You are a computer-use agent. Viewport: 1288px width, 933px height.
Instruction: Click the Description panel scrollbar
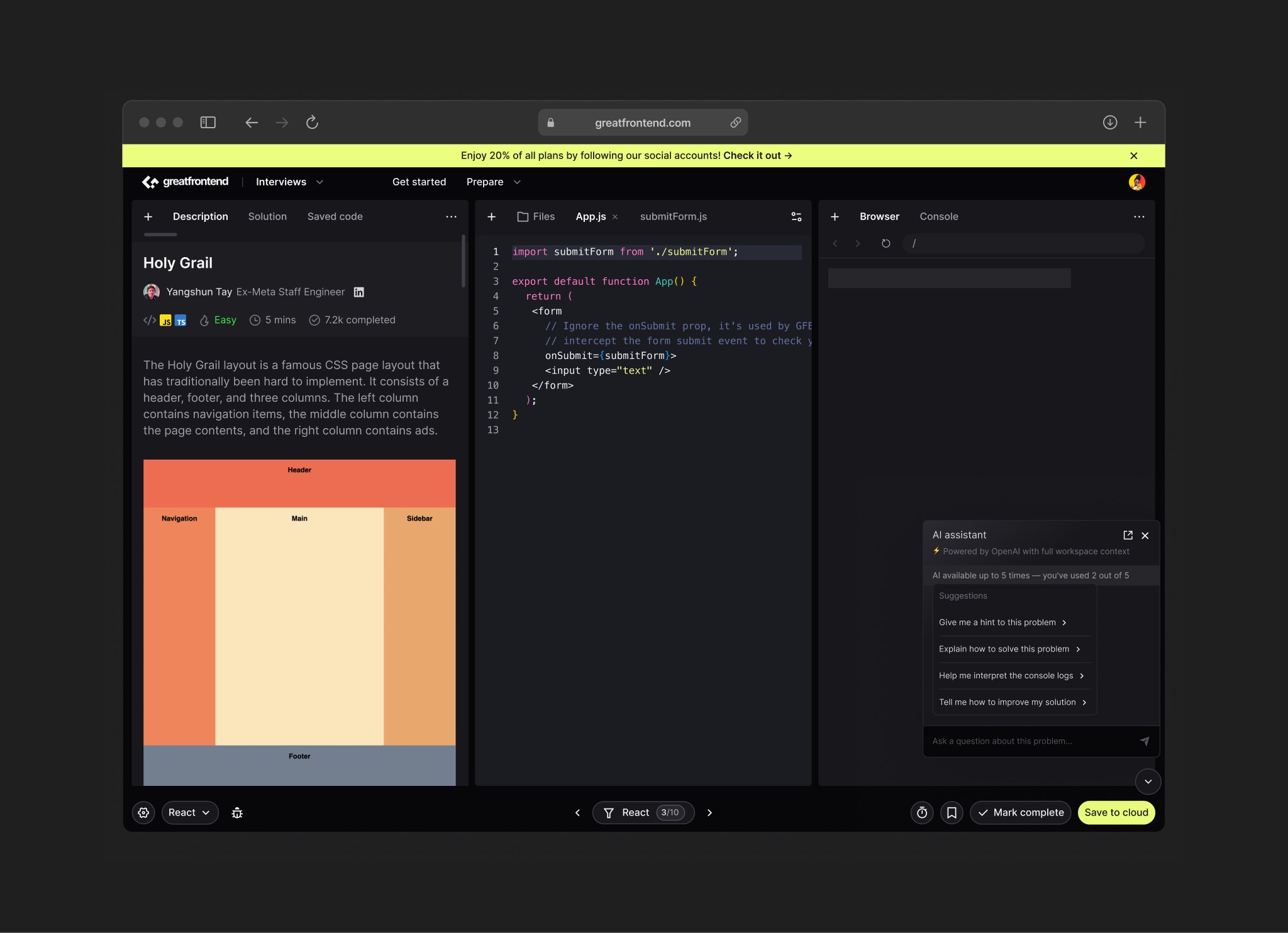[x=464, y=261]
